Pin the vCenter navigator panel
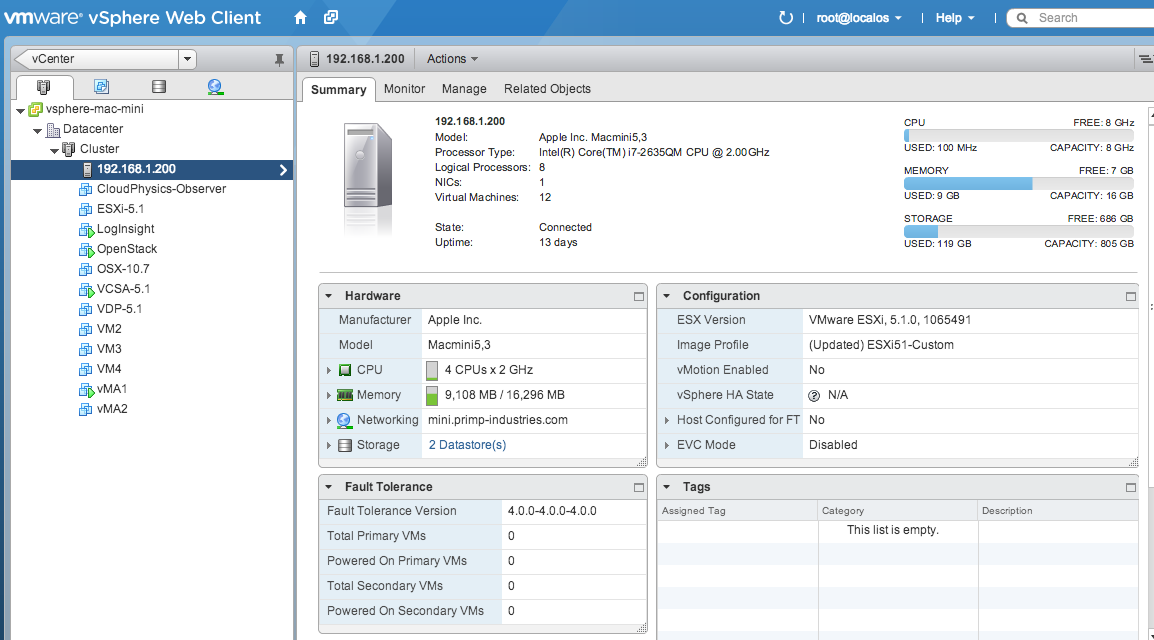1154x640 pixels. click(x=279, y=60)
